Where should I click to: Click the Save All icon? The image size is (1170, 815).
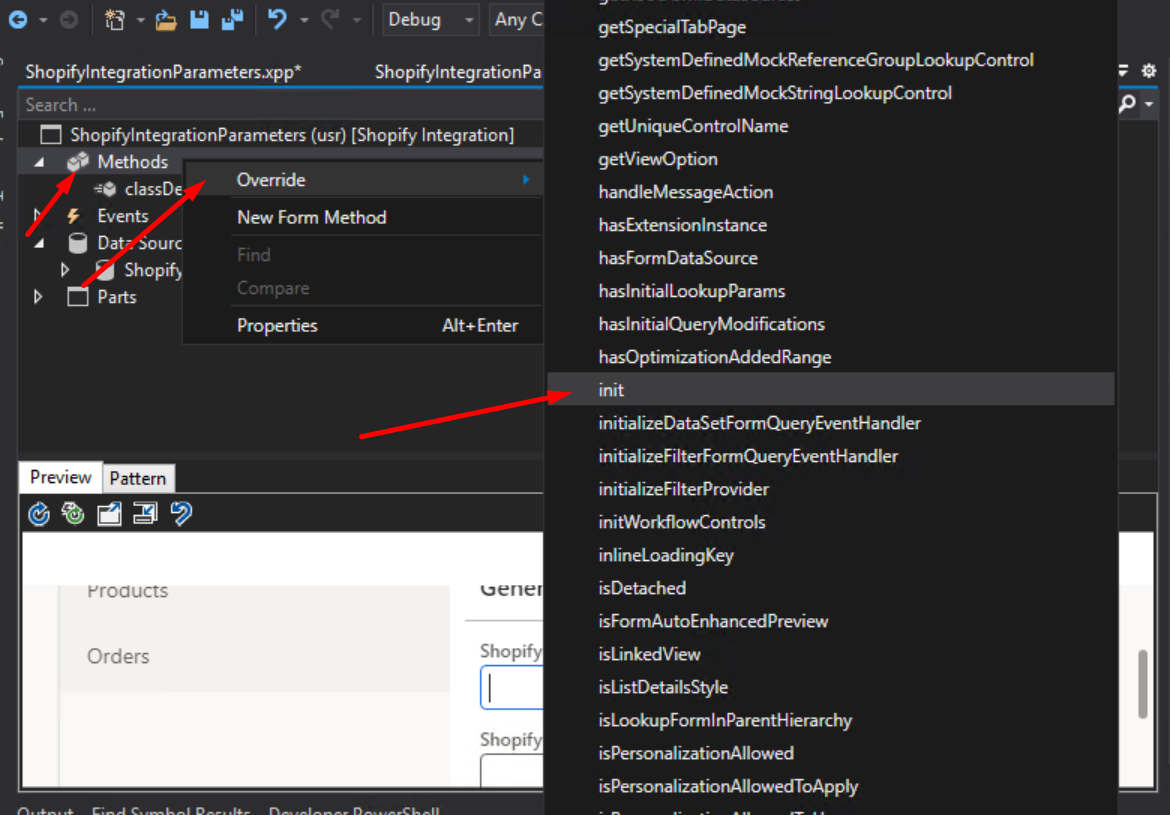pyautogui.click(x=233, y=20)
